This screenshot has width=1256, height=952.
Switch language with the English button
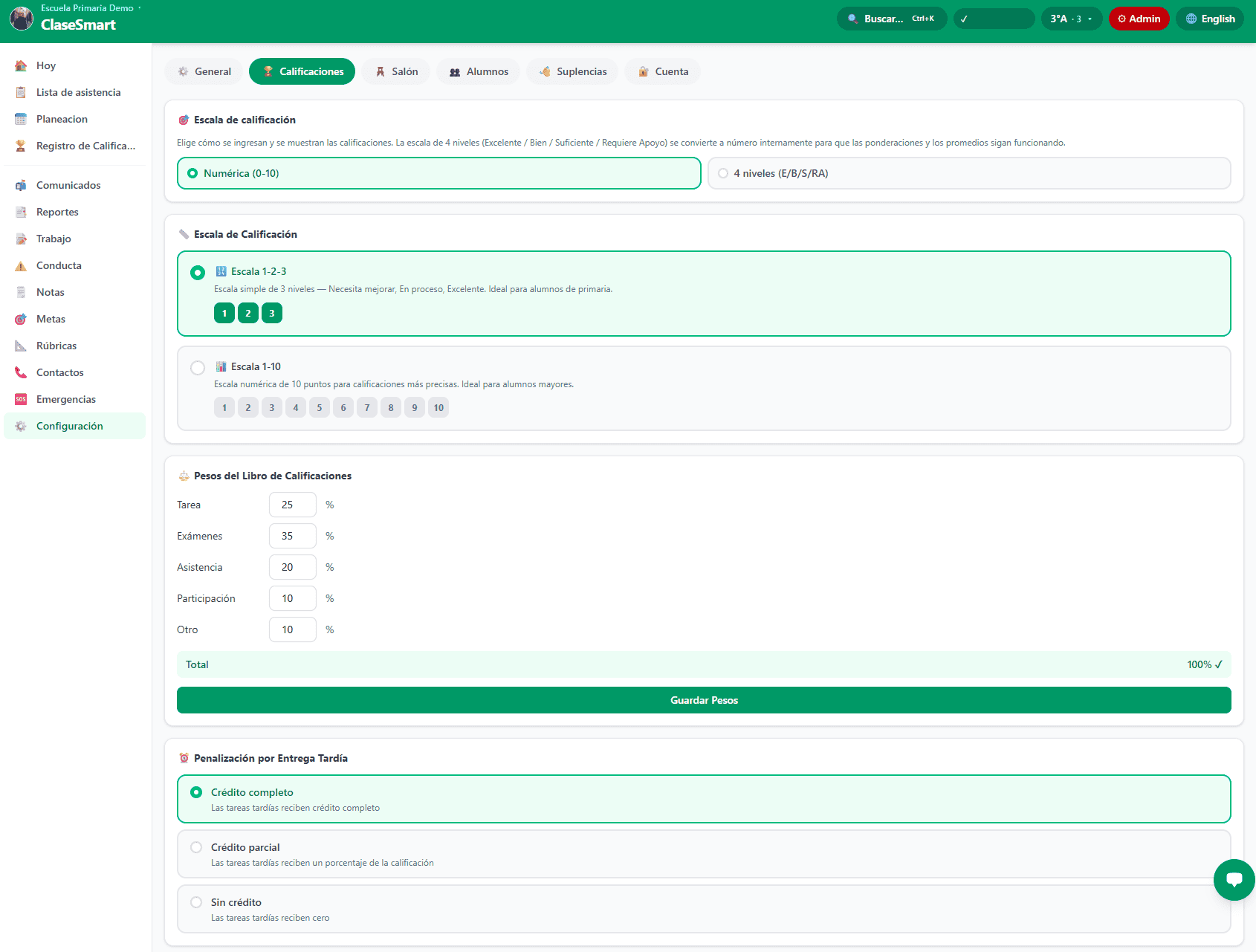pyautogui.click(x=1210, y=19)
